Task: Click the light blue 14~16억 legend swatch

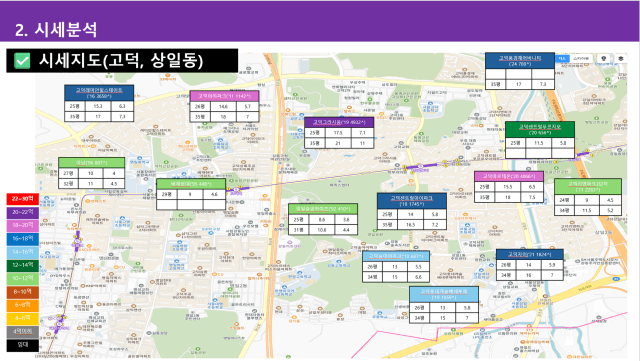Action: [22, 252]
